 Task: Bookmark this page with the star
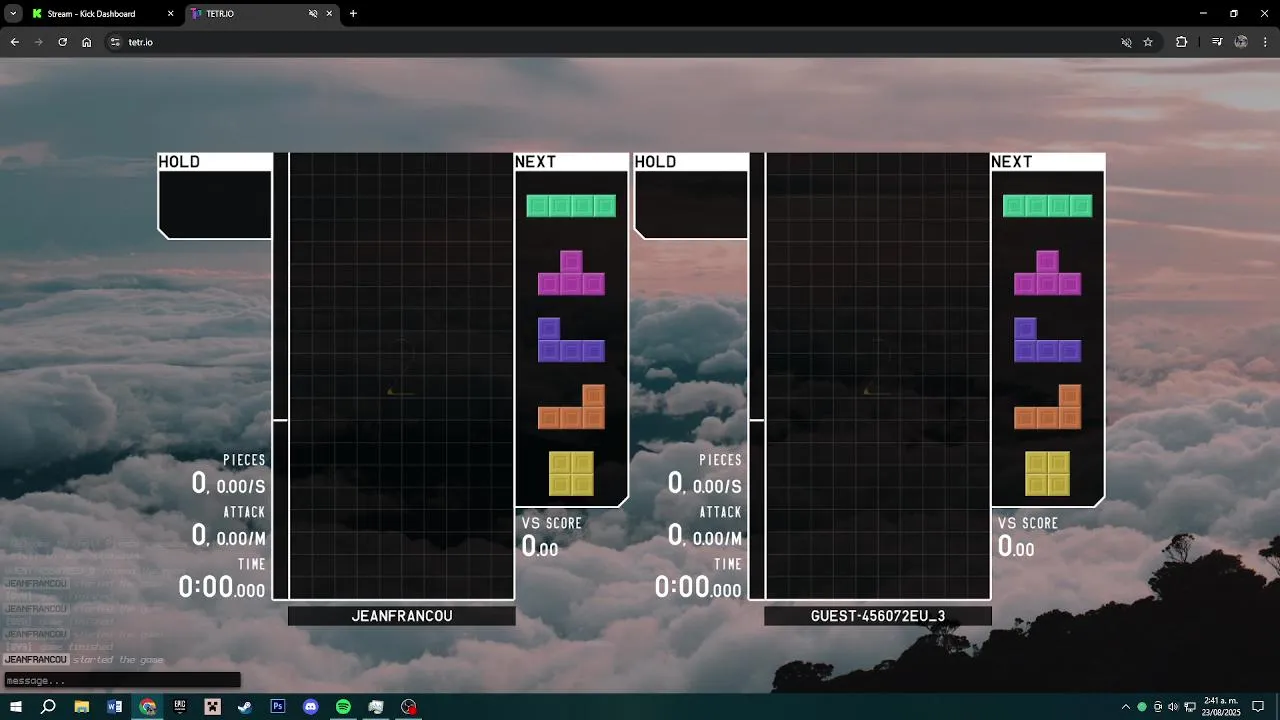(1148, 42)
